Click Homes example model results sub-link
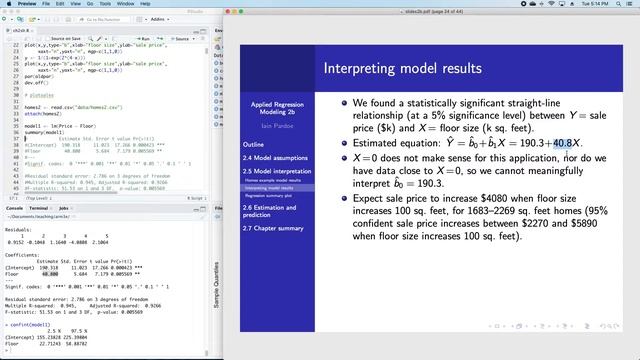640x360 pixels. (273, 180)
